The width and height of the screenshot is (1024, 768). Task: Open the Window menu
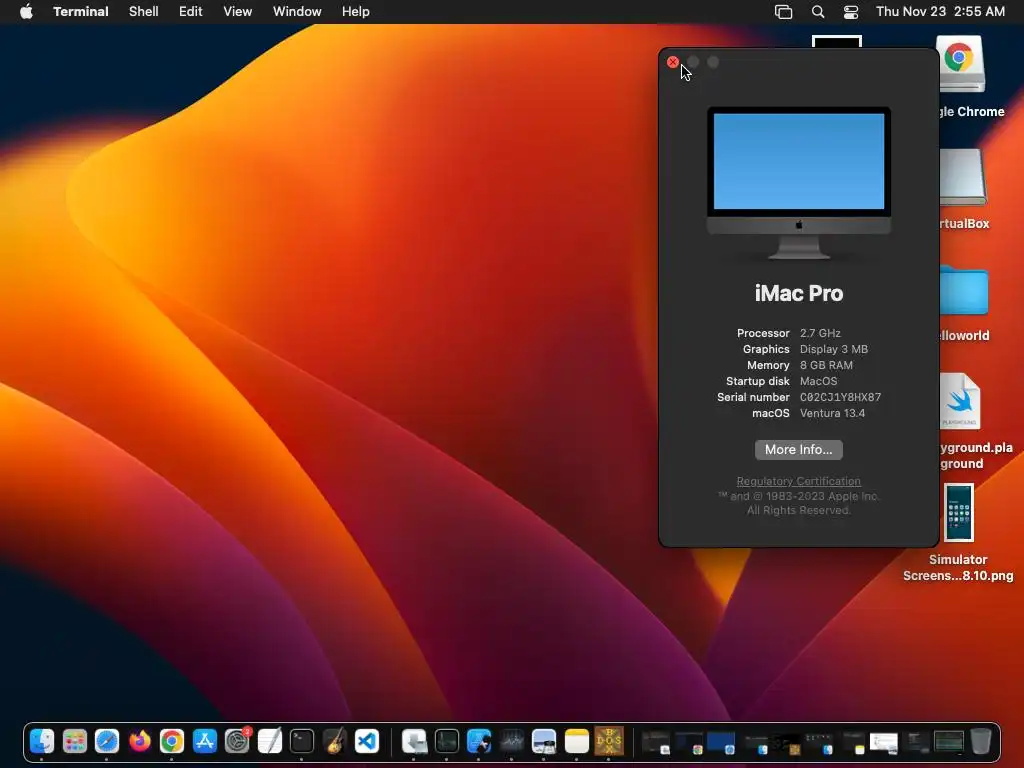click(297, 12)
